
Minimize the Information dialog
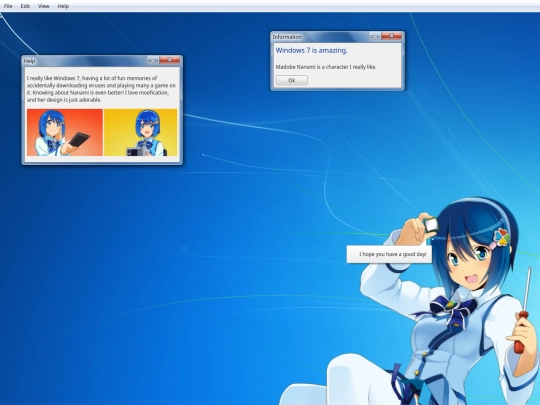coord(375,36)
